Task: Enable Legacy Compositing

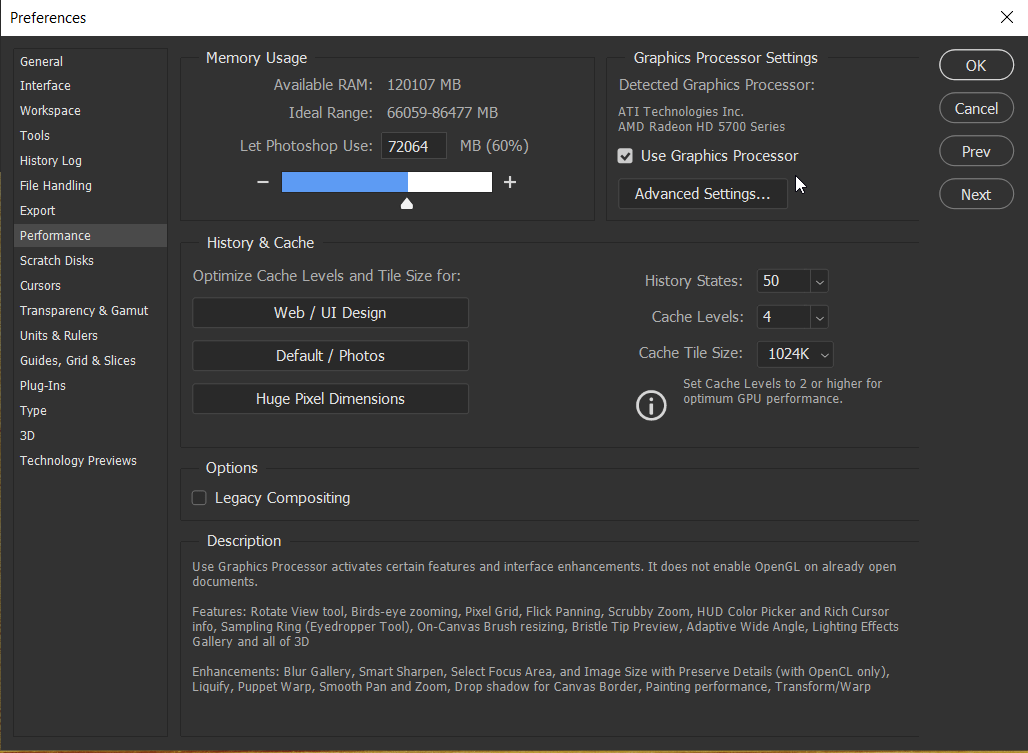Action: click(x=198, y=497)
